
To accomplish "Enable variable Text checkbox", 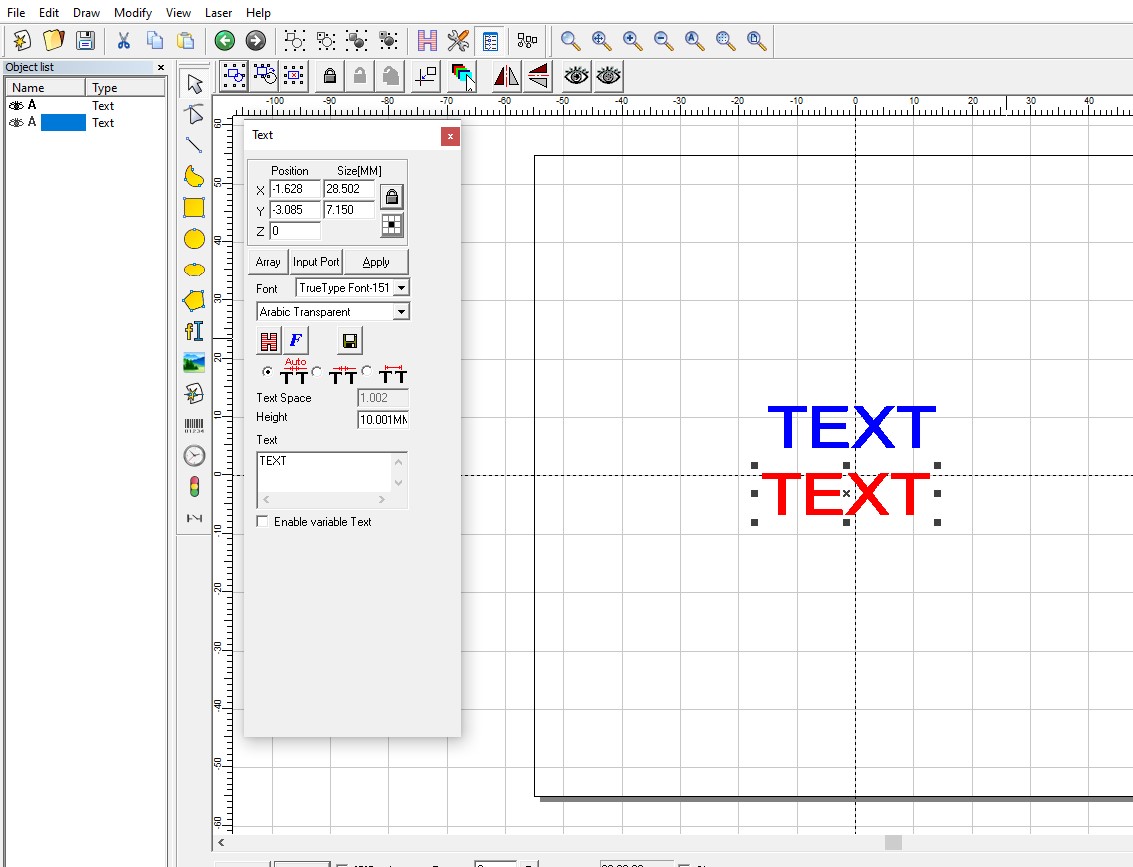I will (262, 521).
